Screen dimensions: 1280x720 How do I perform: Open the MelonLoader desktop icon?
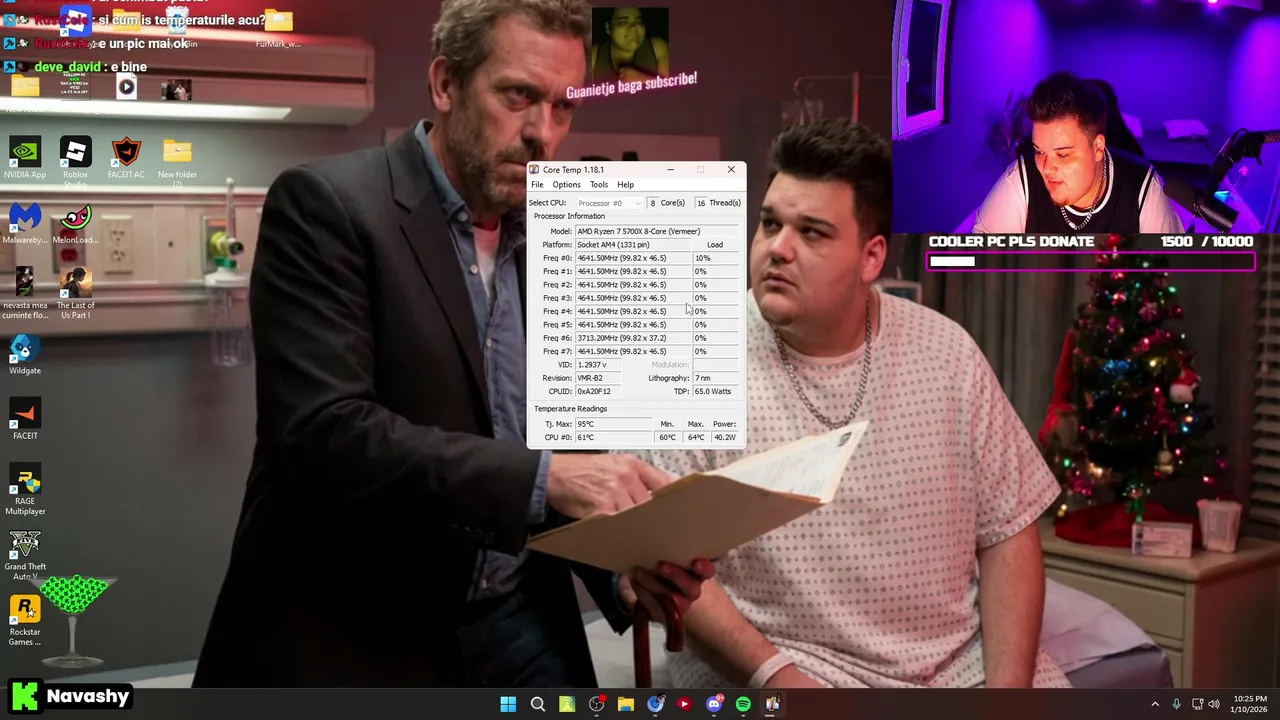point(75,223)
